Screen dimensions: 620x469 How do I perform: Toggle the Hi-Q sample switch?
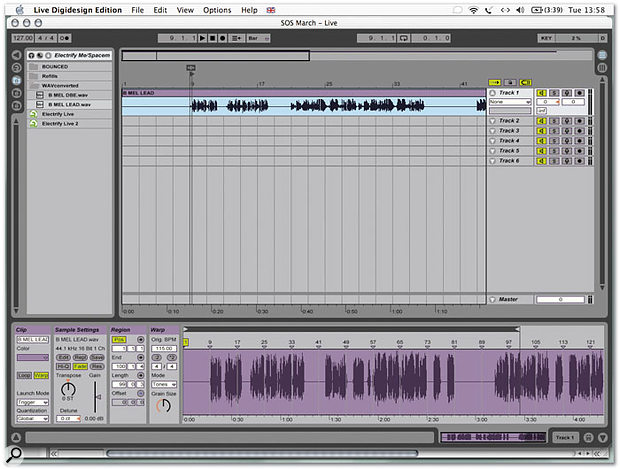click(64, 367)
